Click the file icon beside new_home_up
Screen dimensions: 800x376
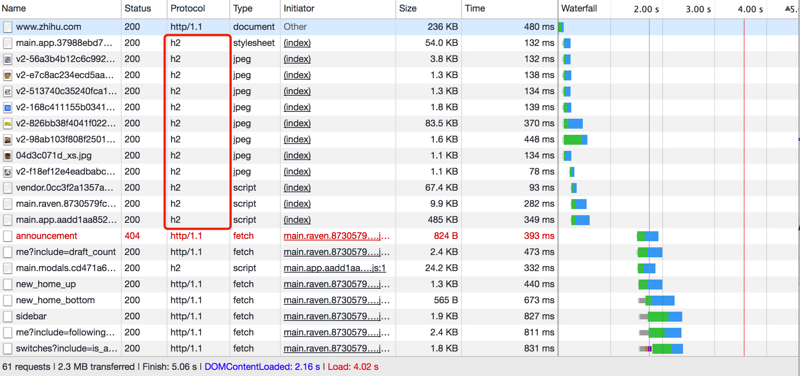(x=7, y=284)
